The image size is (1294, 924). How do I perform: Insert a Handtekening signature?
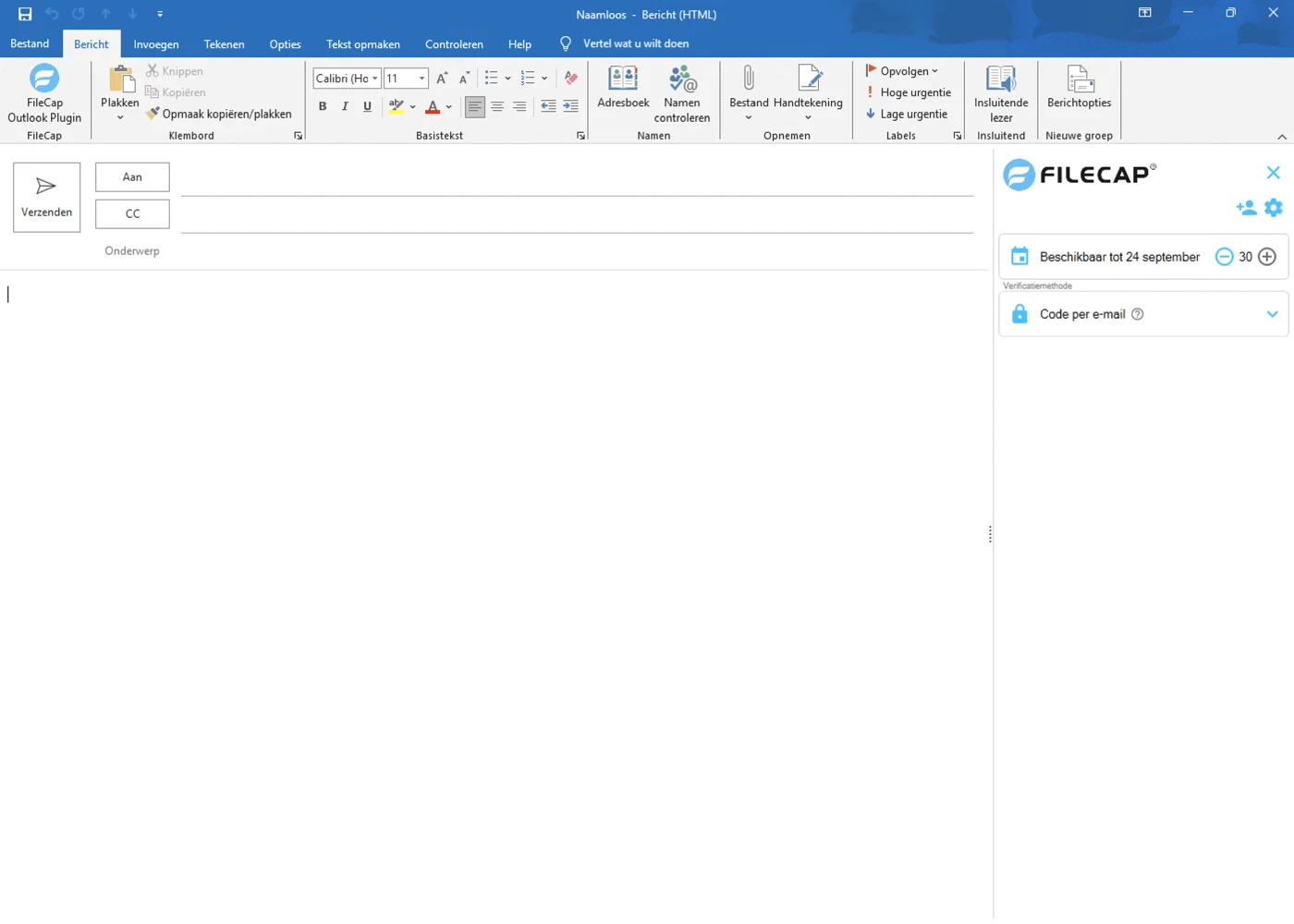click(808, 92)
